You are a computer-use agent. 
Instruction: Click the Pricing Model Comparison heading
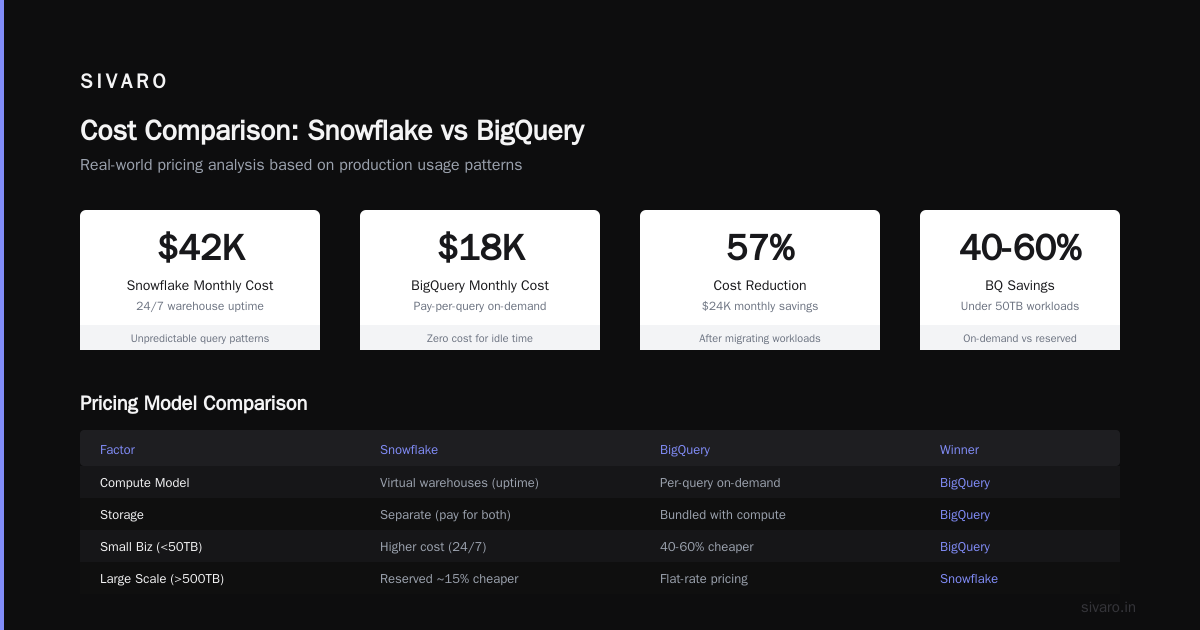point(194,403)
